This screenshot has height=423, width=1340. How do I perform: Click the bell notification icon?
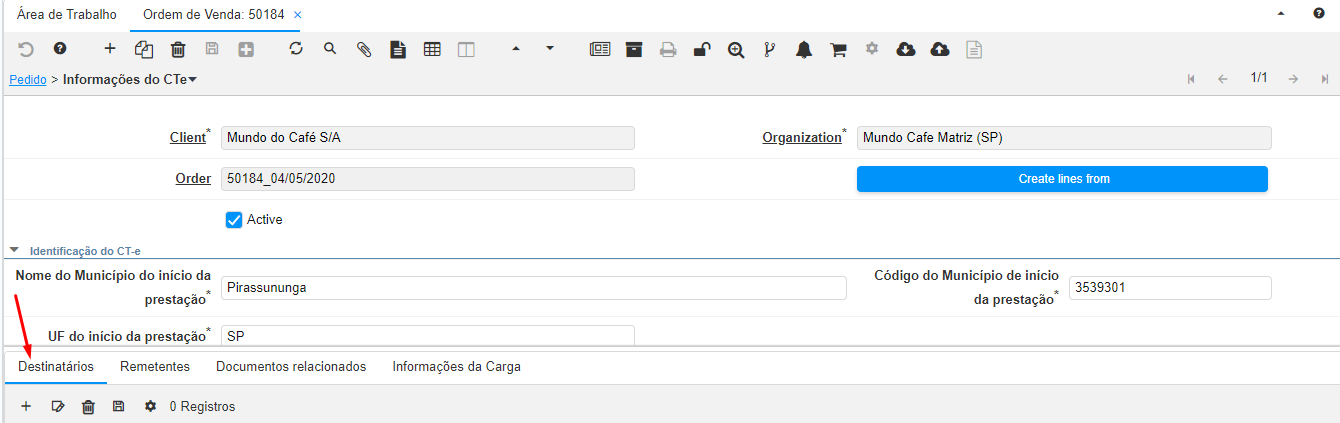[804, 48]
